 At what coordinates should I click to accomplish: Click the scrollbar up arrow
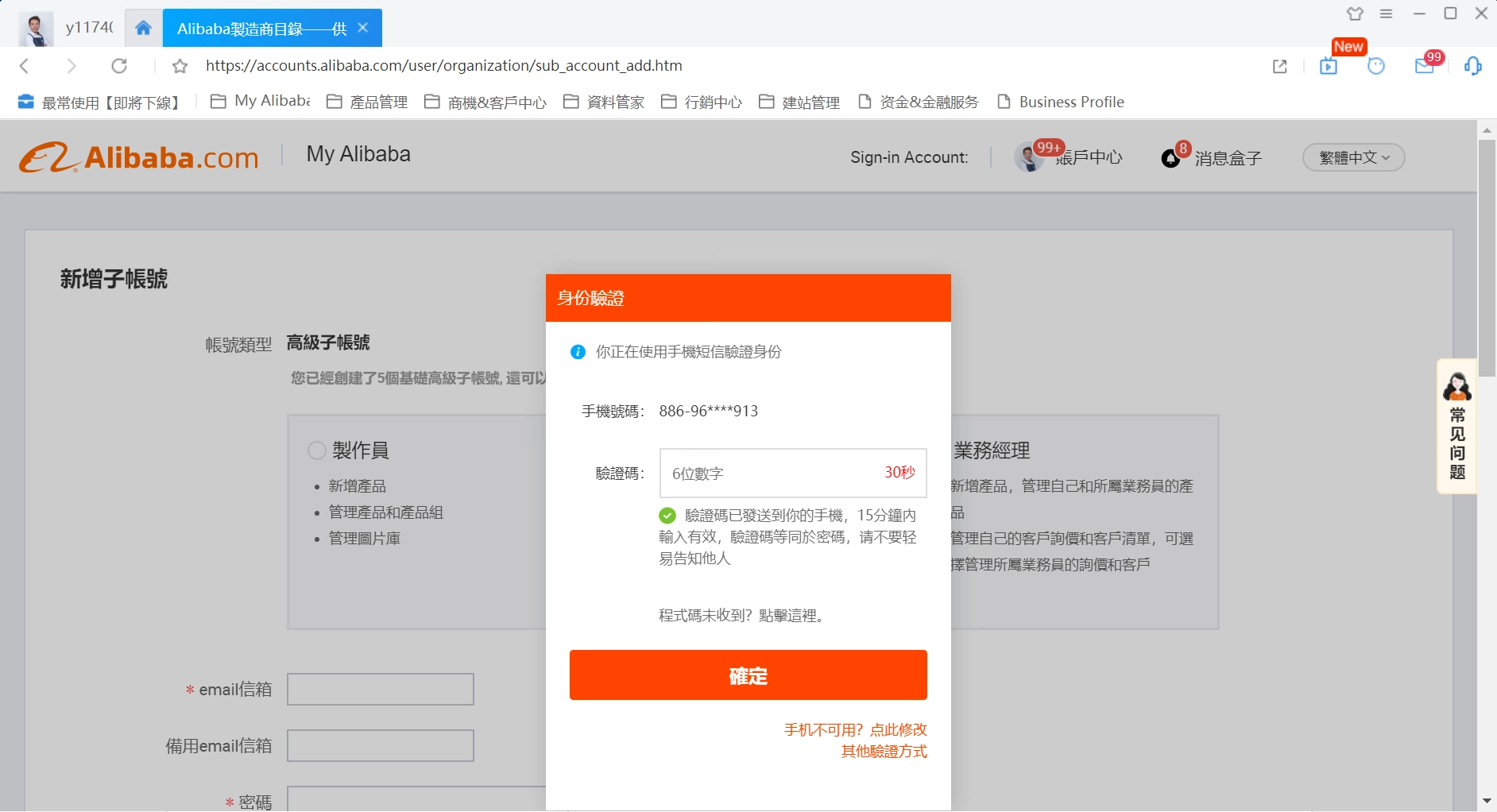(x=1487, y=130)
